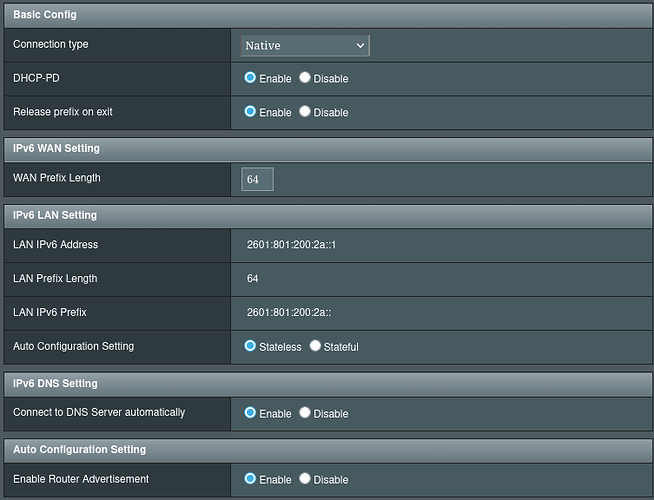Image resolution: width=654 pixels, height=500 pixels.
Task: Click the IPv6 DNS Setting section header
Action: point(55,383)
